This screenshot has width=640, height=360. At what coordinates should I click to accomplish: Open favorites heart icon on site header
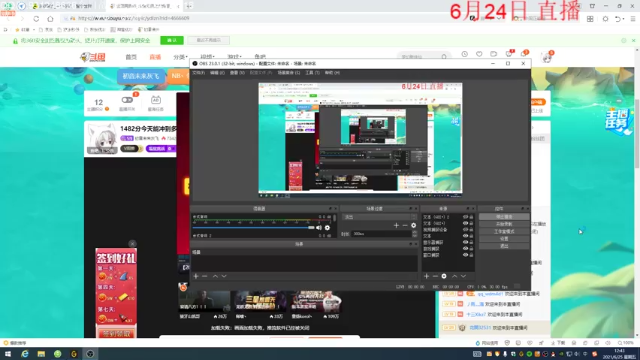pyautogui.click(x=479, y=54)
